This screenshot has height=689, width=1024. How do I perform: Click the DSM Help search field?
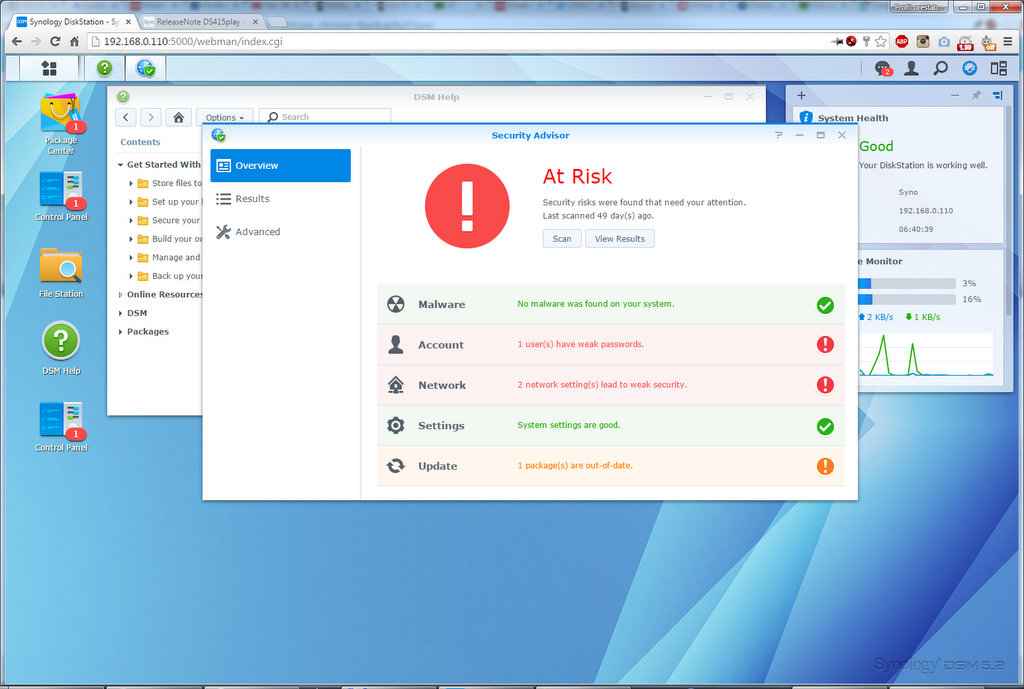pos(325,118)
